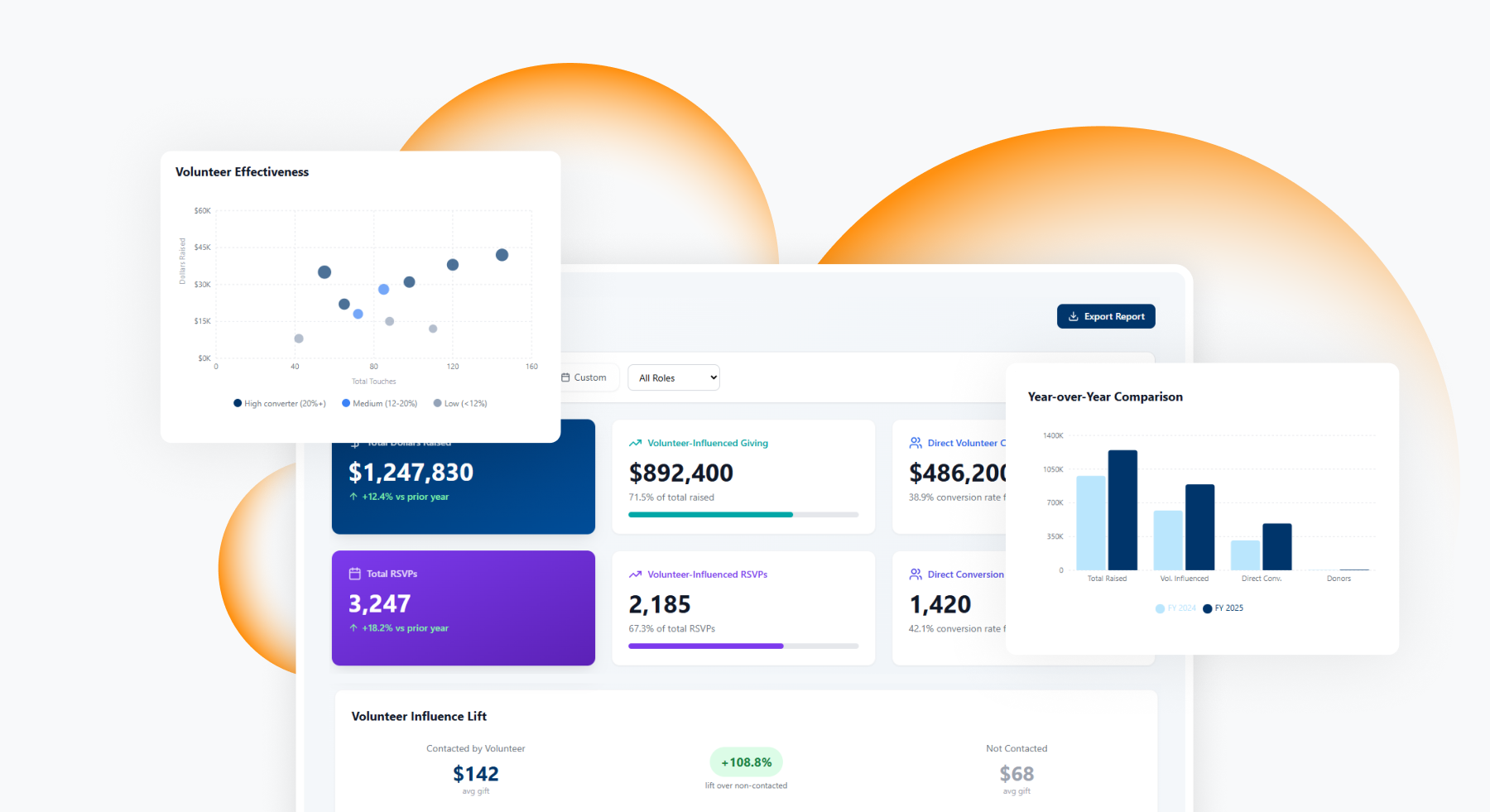Toggle the Low (<12%) legend item
The image size is (1490, 812).
(460, 404)
